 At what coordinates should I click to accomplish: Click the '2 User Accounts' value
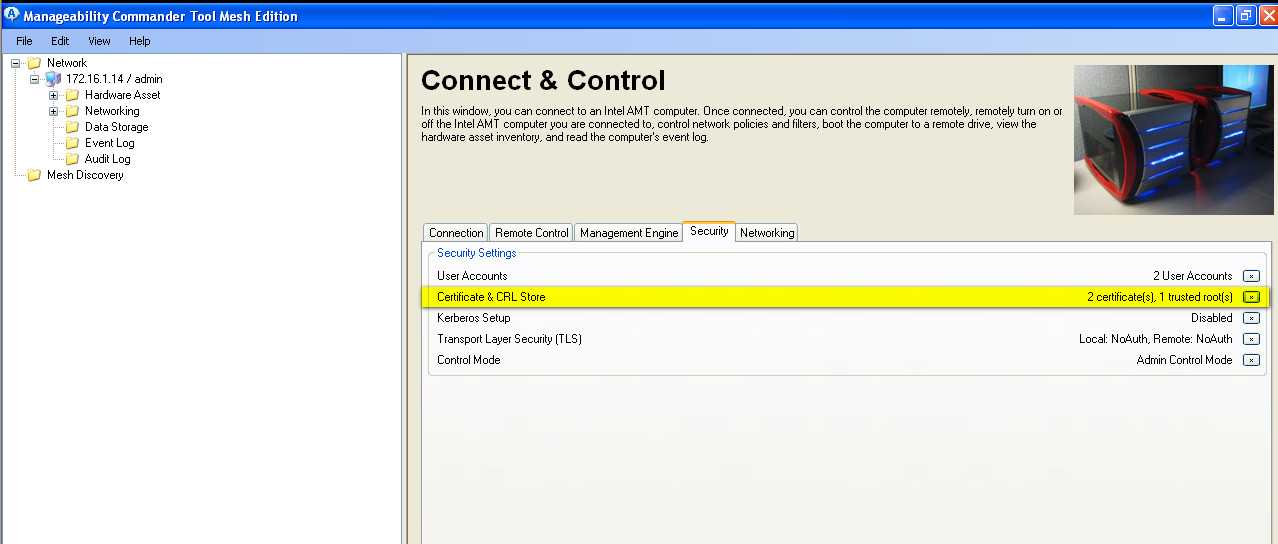pyautogui.click(x=1193, y=276)
